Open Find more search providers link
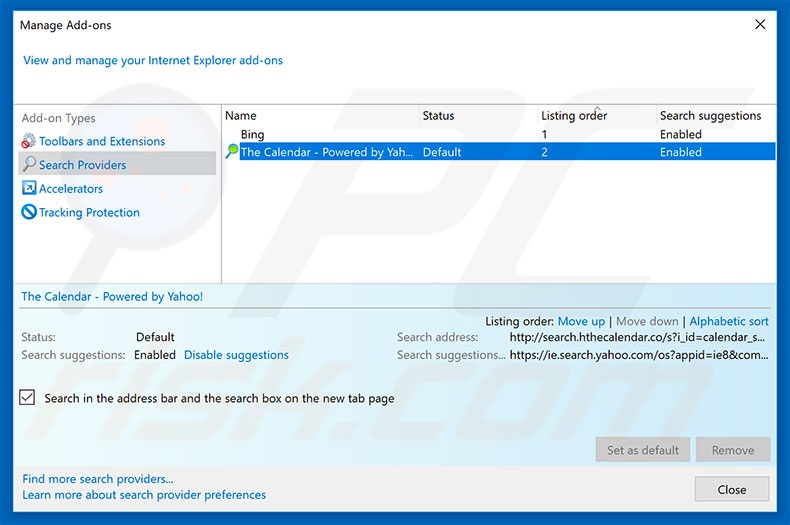 pyautogui.click(x=98, y=479)
